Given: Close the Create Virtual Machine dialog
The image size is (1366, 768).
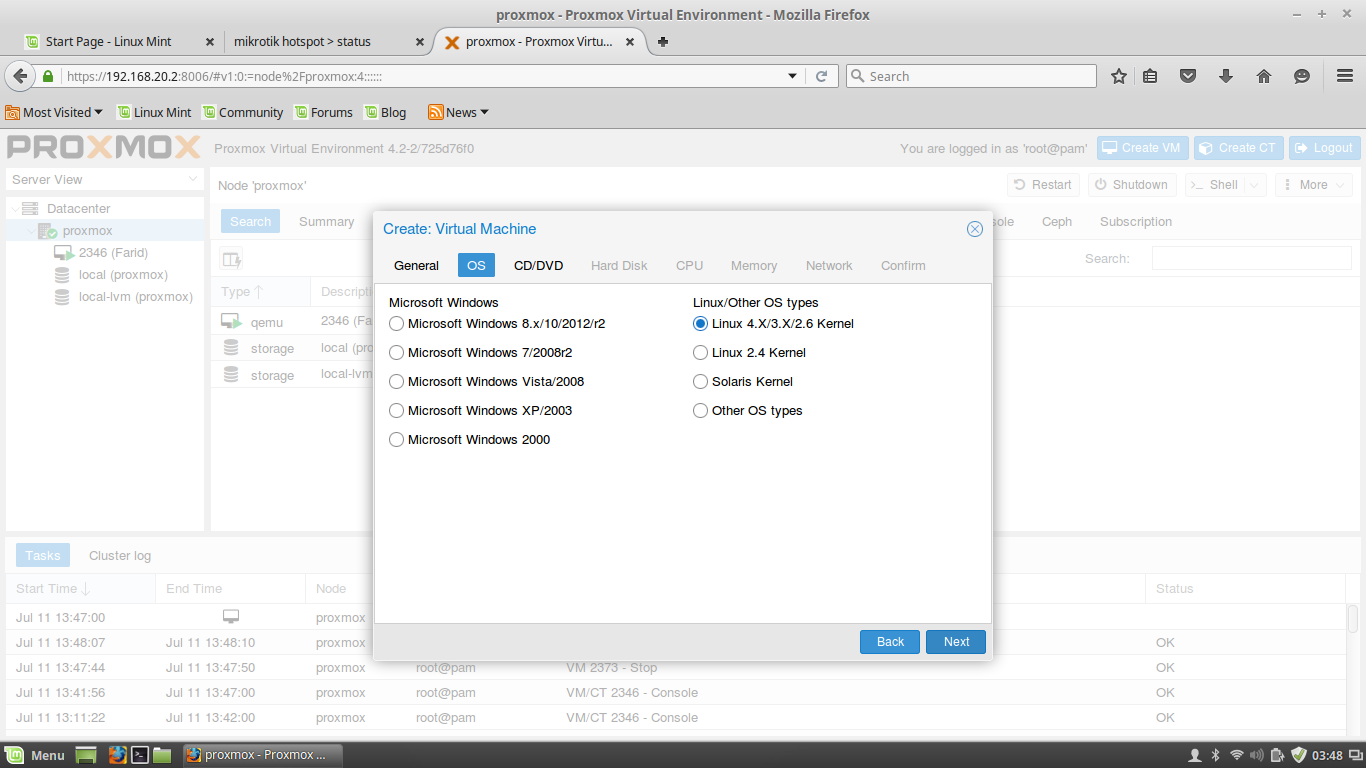Looking at the screenshot, I should (x=975, y=229).
